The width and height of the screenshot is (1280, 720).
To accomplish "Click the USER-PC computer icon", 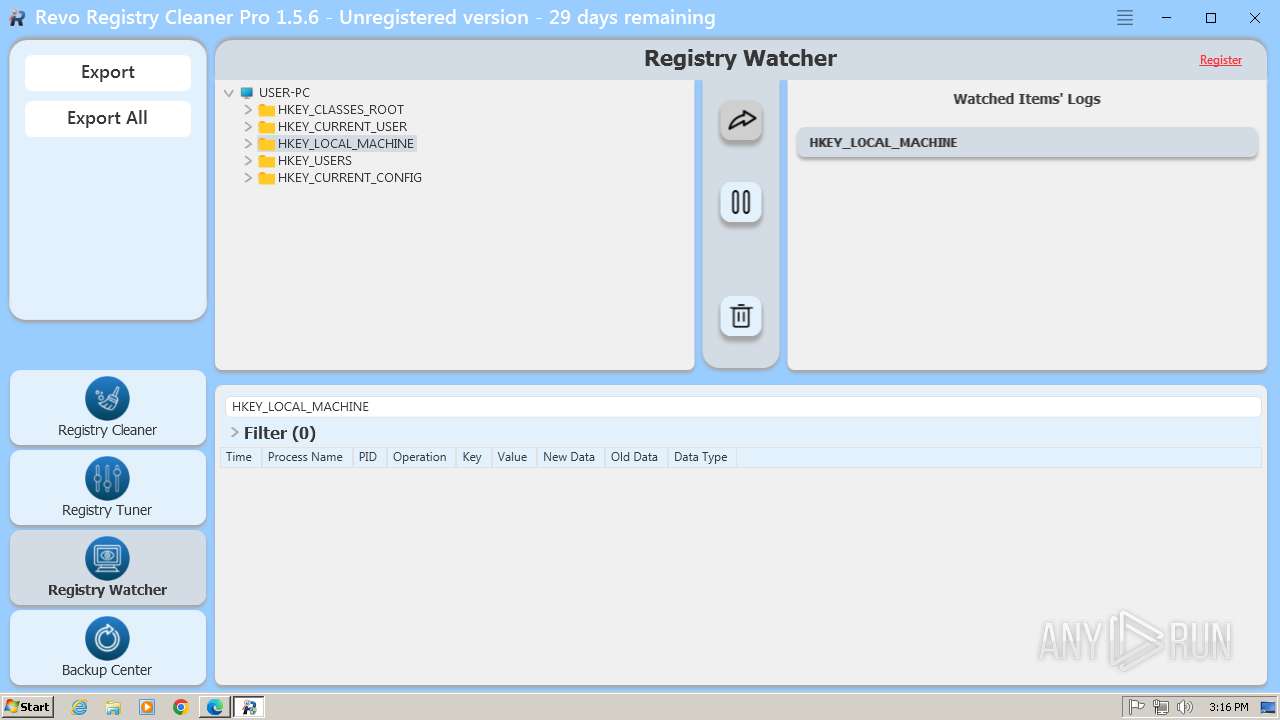I will 247,93.
